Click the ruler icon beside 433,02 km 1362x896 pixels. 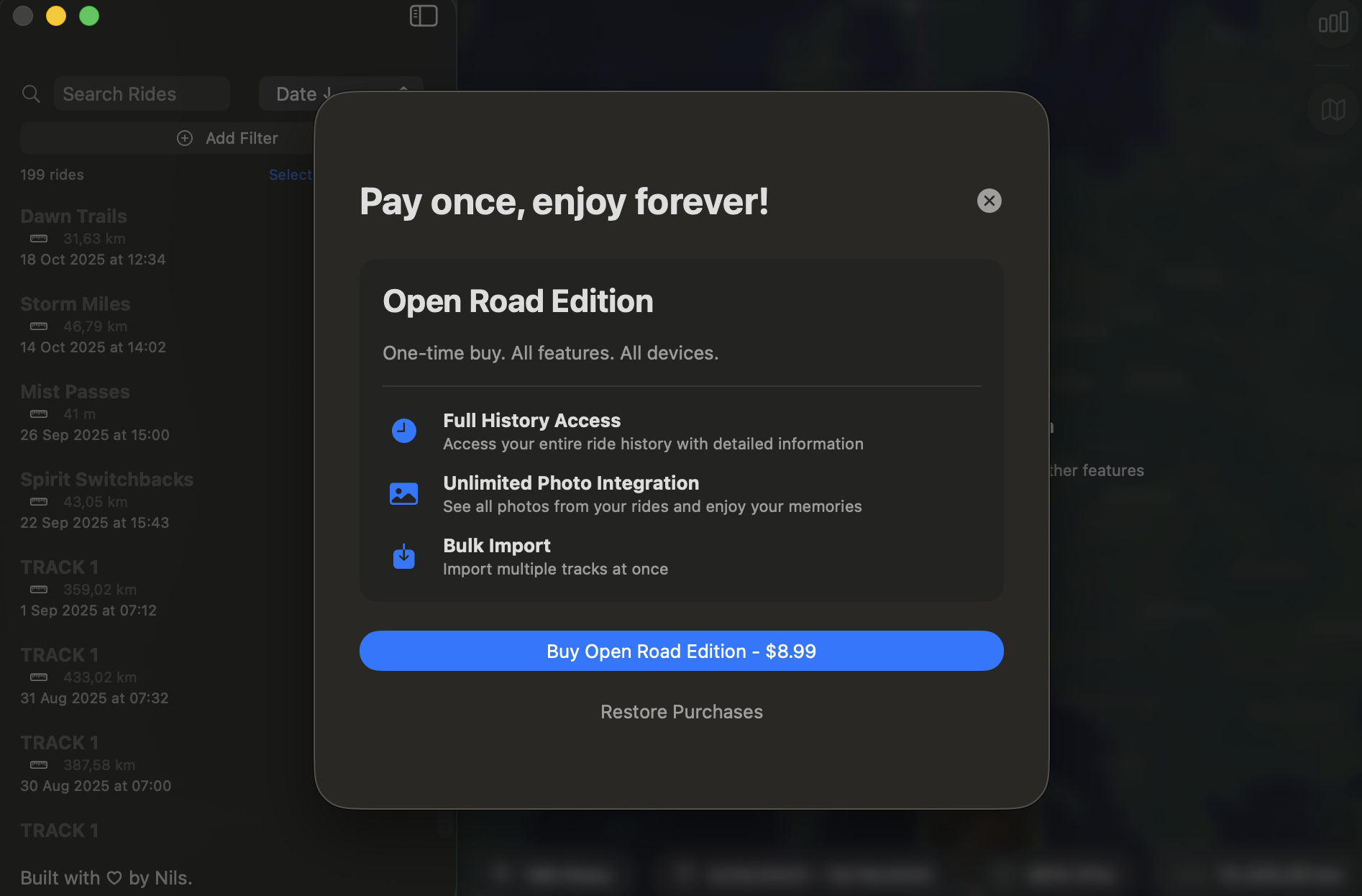[x=39, y=677]
